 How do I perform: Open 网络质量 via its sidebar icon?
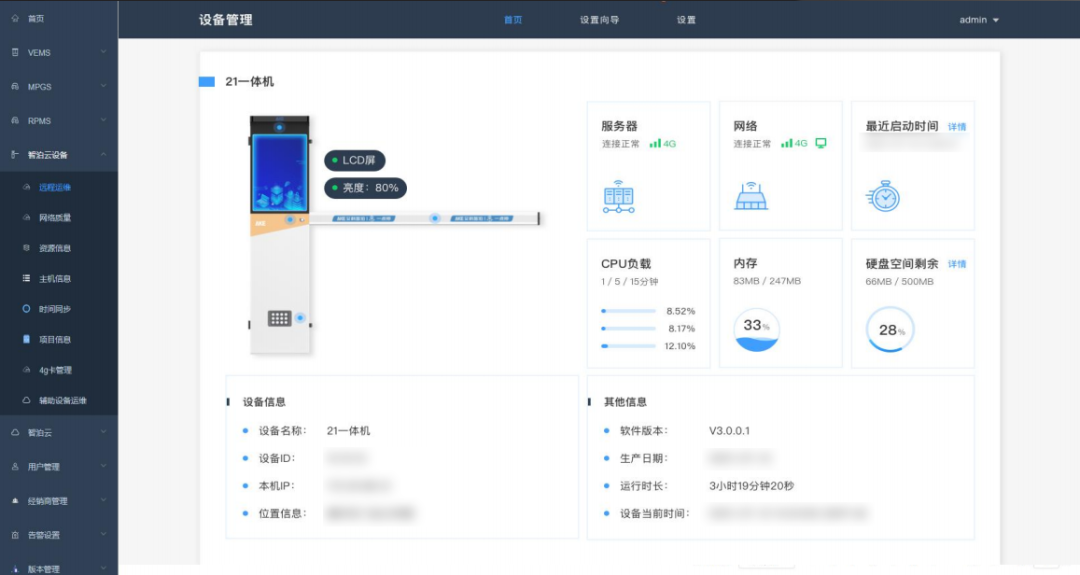(x=26, y=218)
